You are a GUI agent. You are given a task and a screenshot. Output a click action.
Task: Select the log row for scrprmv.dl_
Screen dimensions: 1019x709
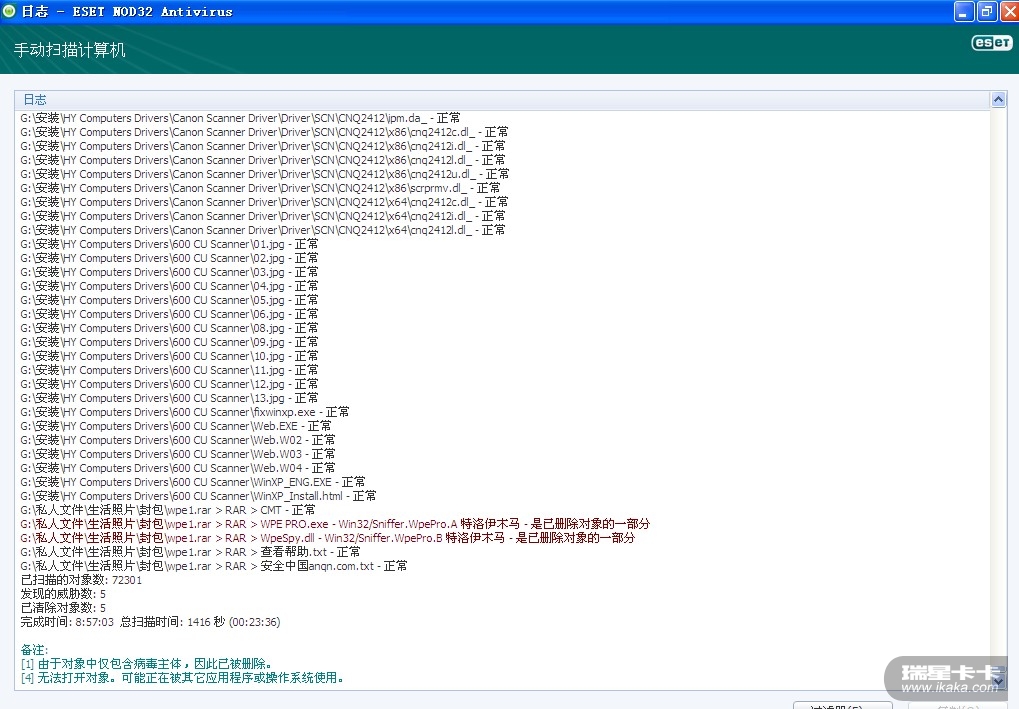[x=260, y=188]
